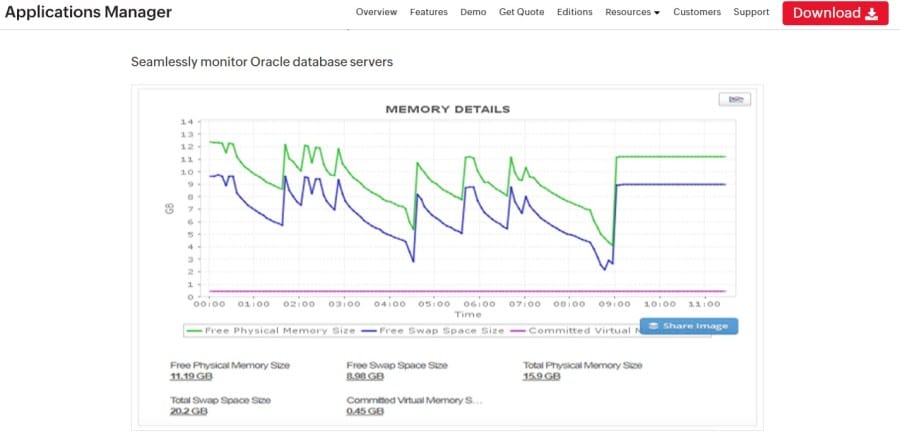Open the Support link

[x=751, y=12]
